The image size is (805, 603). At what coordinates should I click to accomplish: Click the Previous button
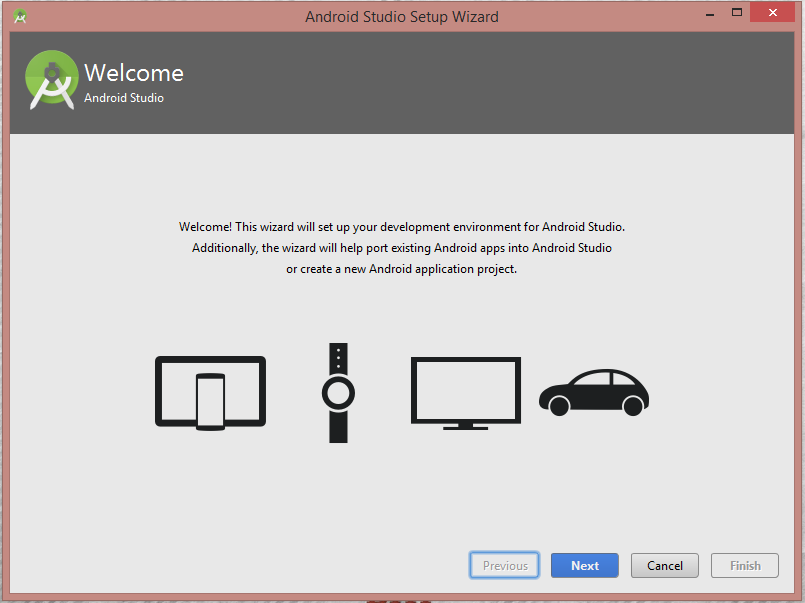click(505, 565)
